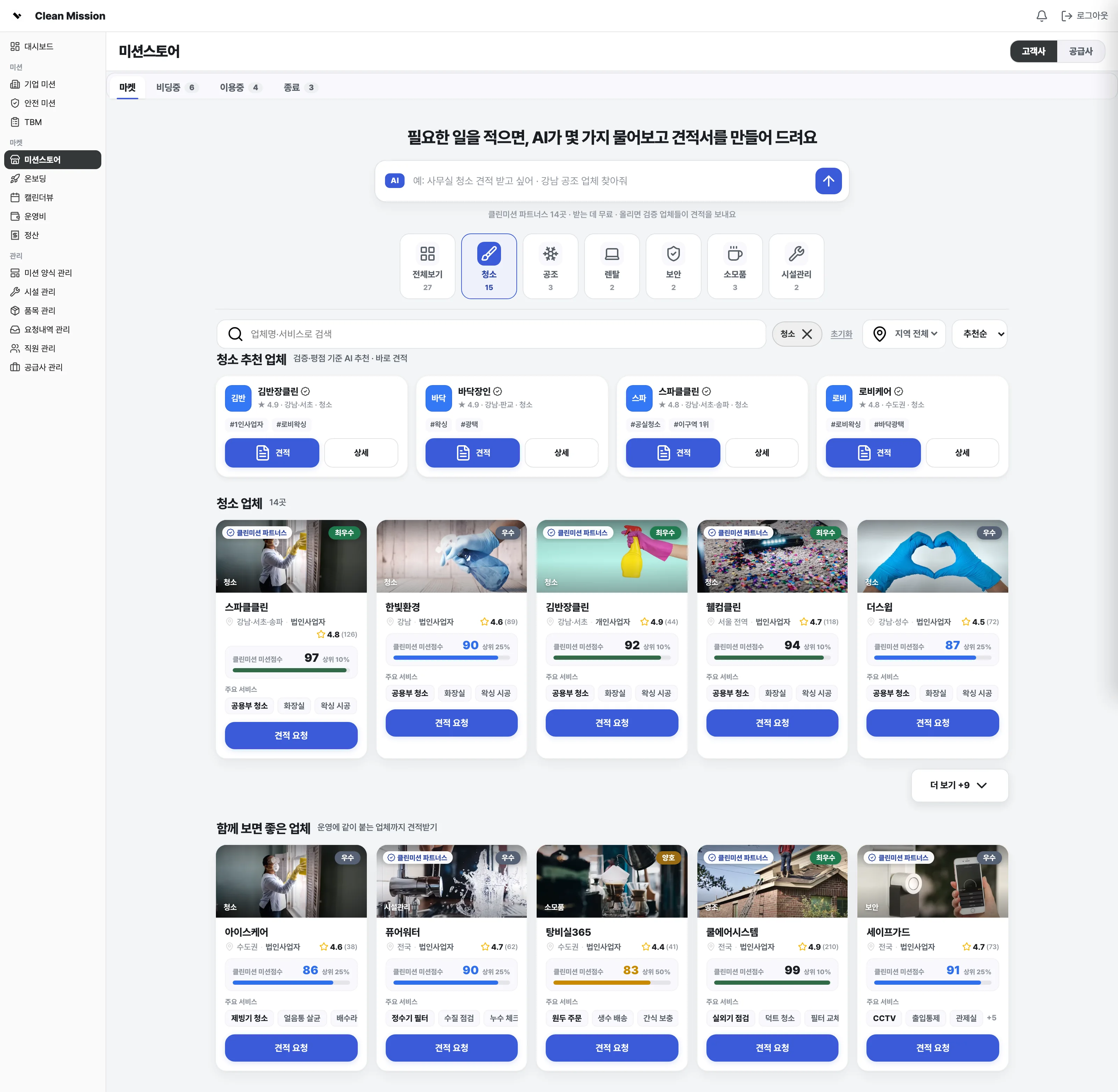Switch to 고객사 mode

[1033, 51]
